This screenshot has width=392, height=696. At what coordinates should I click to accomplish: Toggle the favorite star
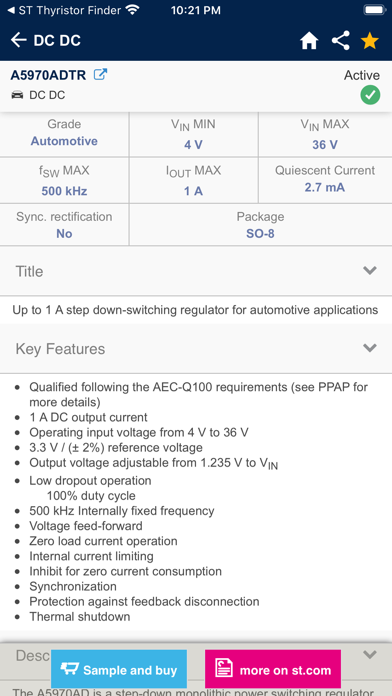tap(369, 41)
